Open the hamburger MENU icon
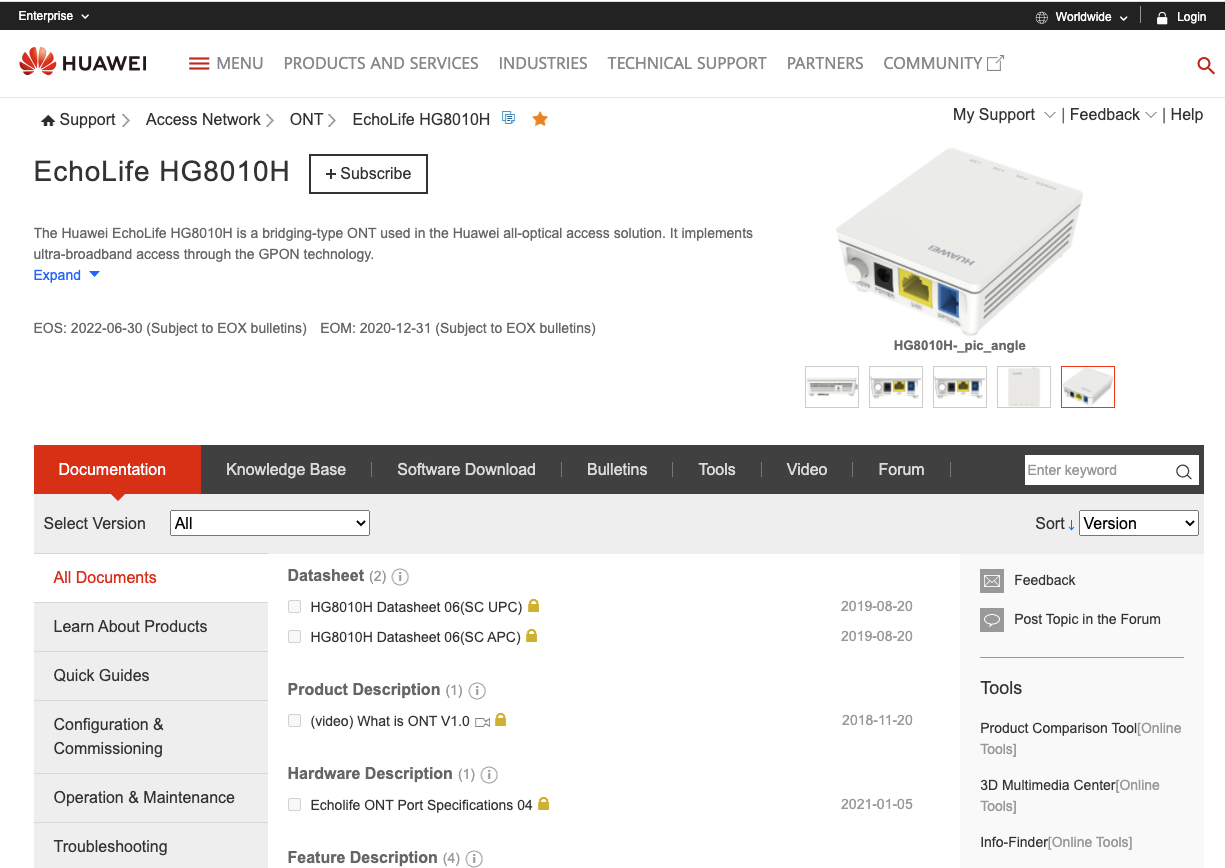This screenshot has width=1225, height=868. point(199,62)
